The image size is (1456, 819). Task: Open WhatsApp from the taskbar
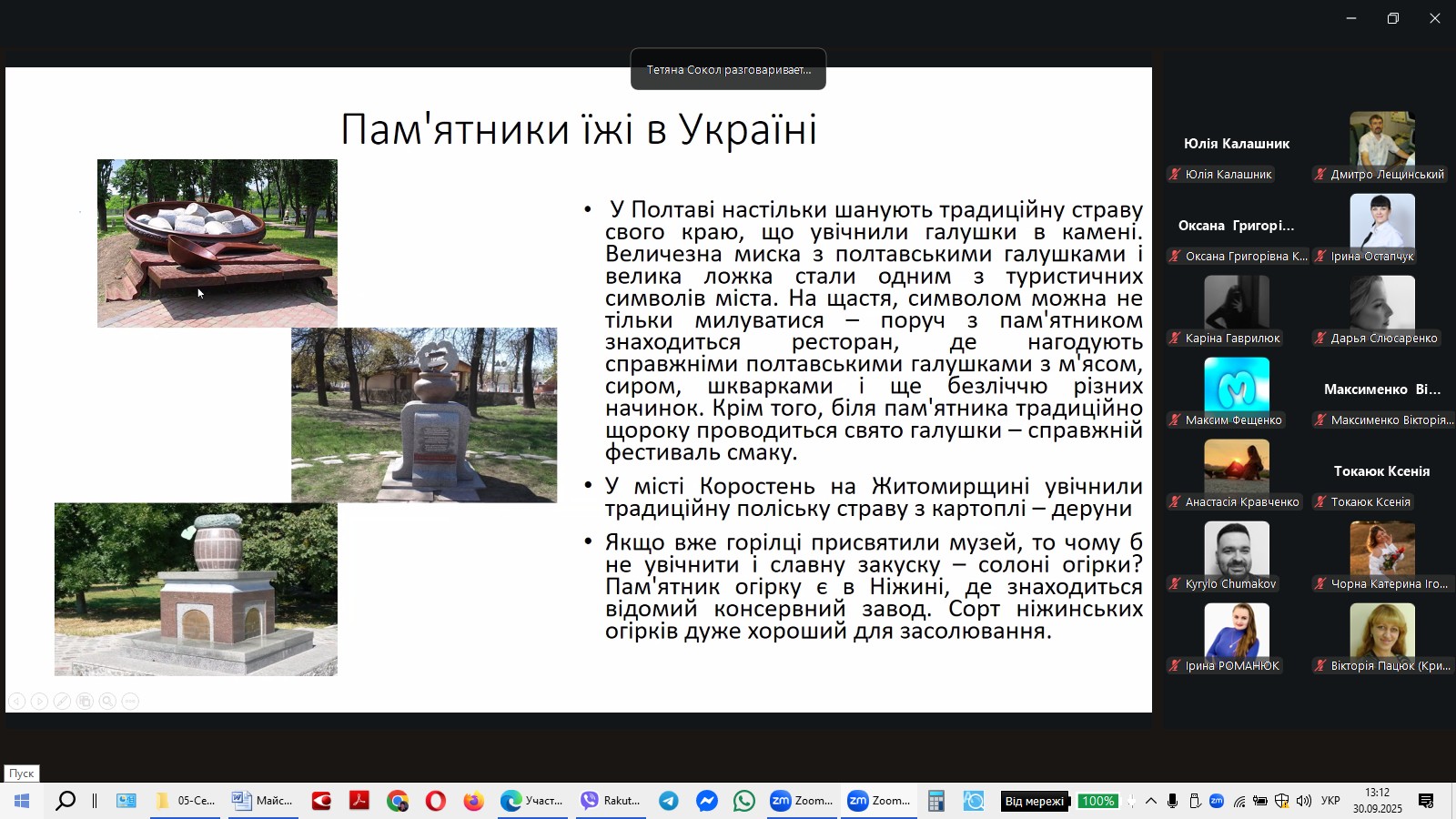pos(744,802)
